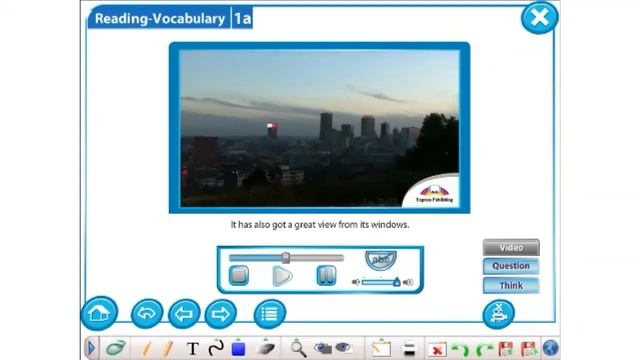The width and height of the screenshot is (640, 360).
Task: Open the globe web icon
Action: [550, 349]
